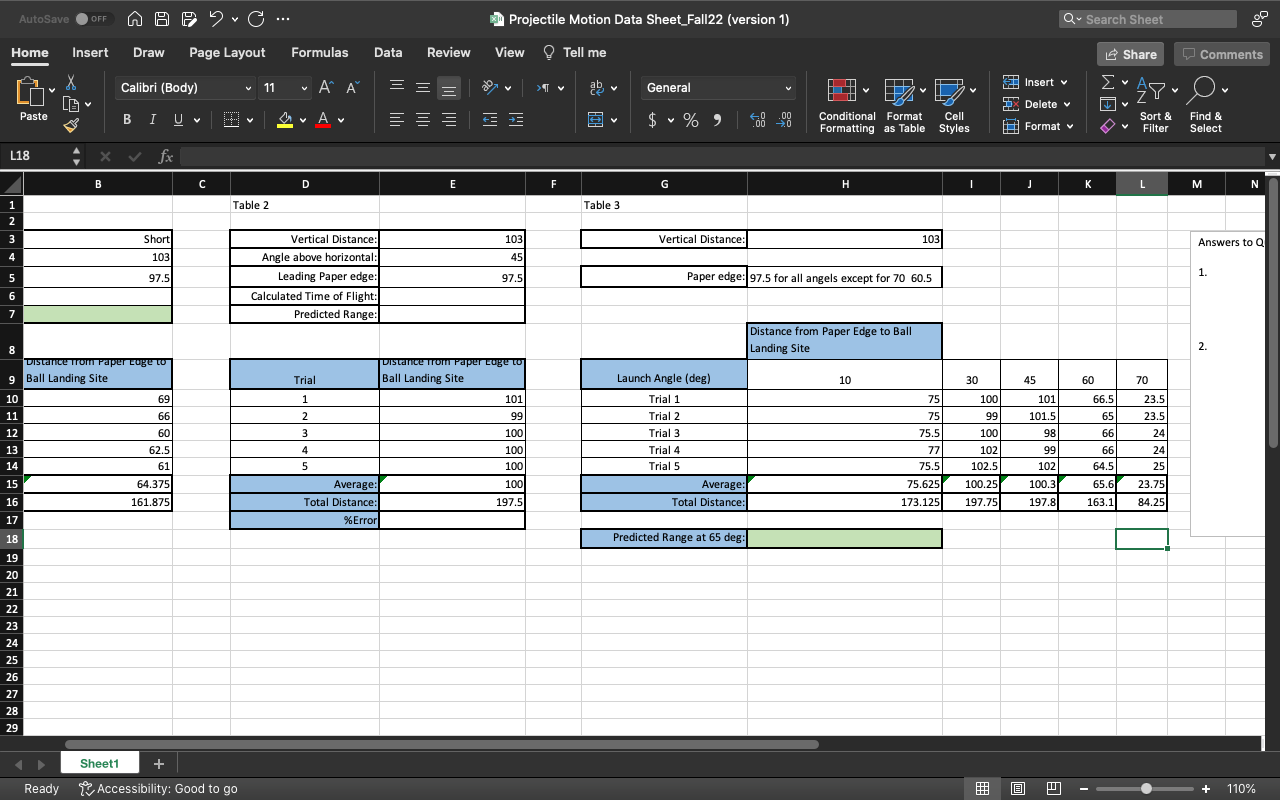
Task: Toggle Align Middle
Action: tap(423, 88)
